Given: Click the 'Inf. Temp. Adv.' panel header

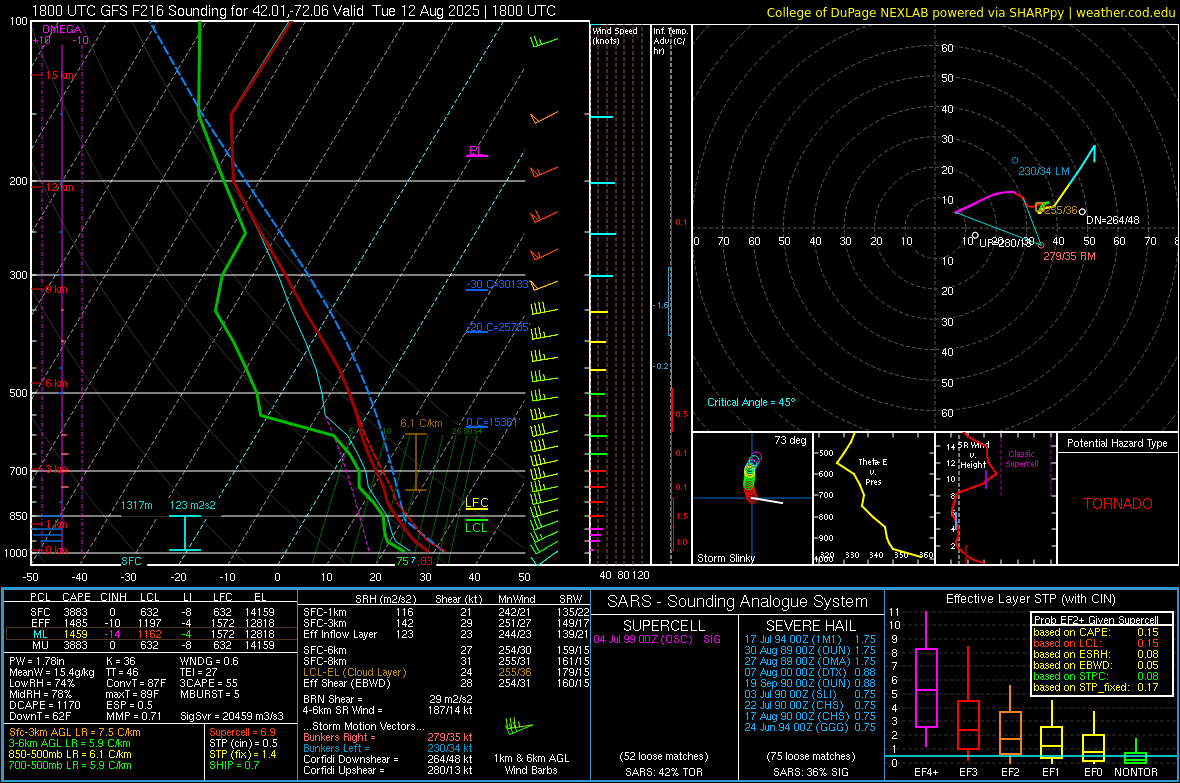Looking at the screenshot, I should [x=670, y=41].
